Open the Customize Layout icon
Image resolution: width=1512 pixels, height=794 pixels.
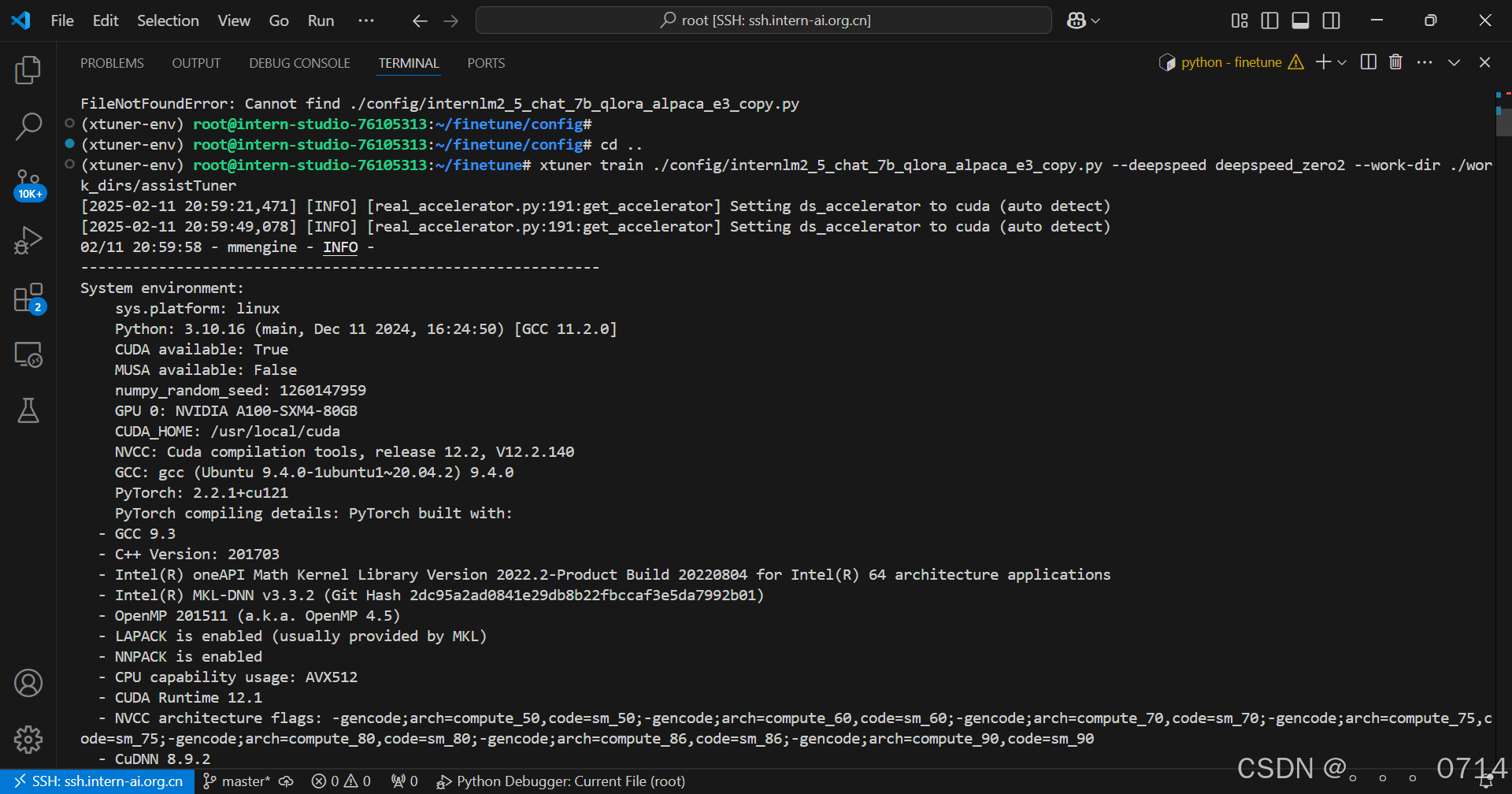pos(1240,20)
